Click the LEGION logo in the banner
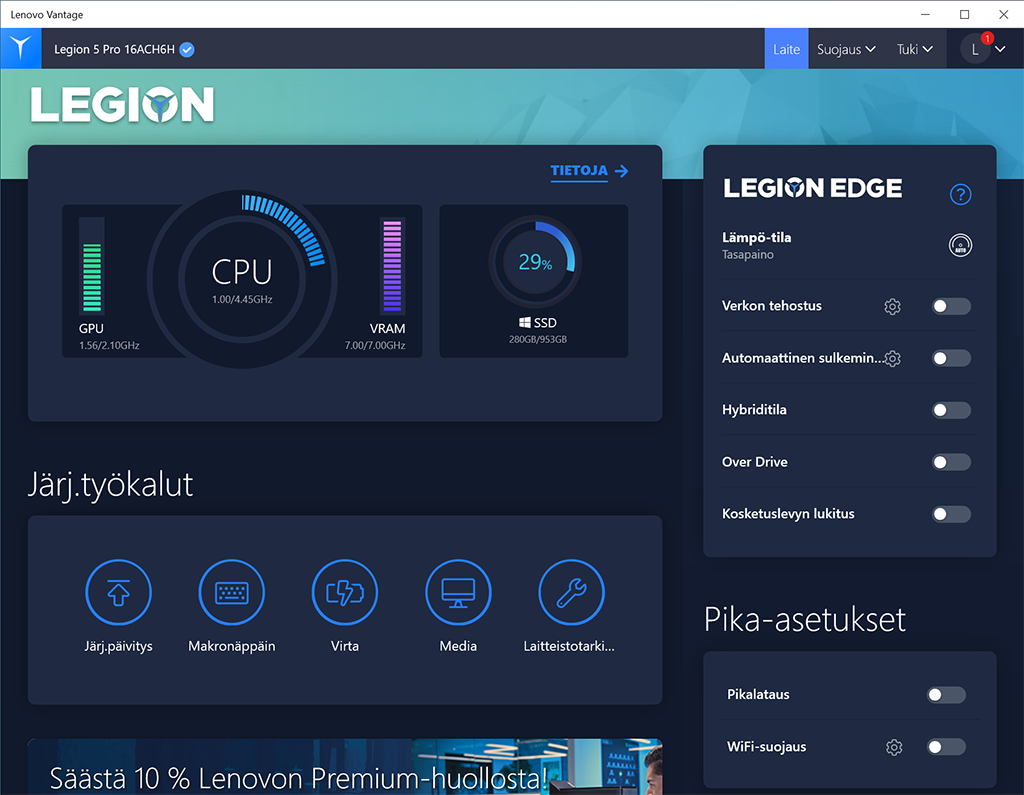Screen dimensions: 1024x795 123,105
